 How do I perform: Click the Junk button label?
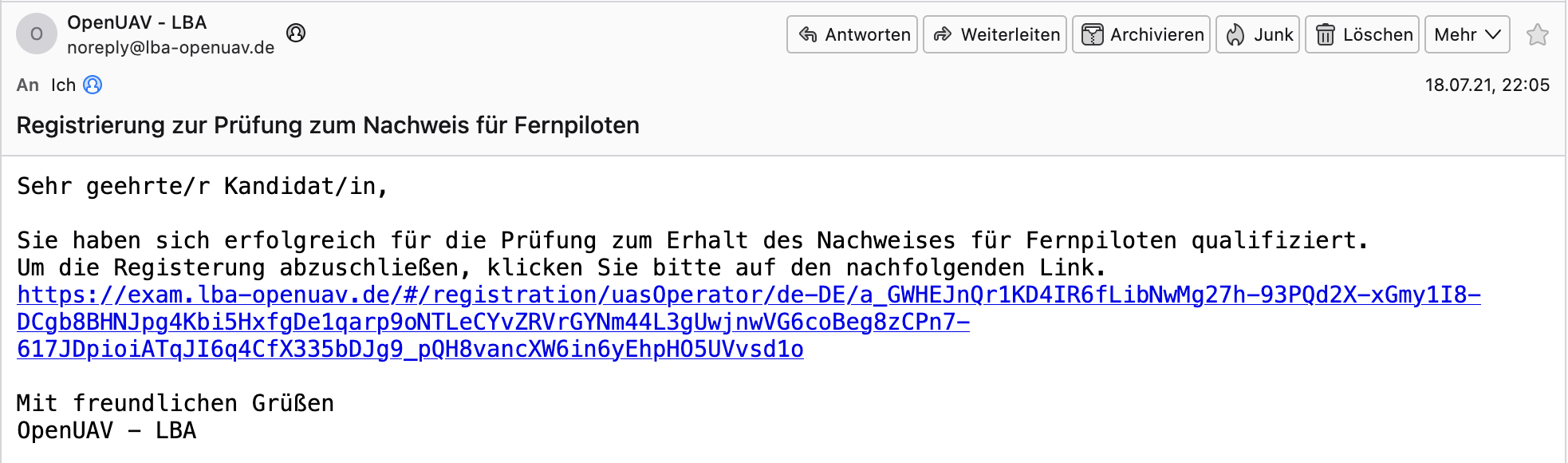[x=1273, y=34]
